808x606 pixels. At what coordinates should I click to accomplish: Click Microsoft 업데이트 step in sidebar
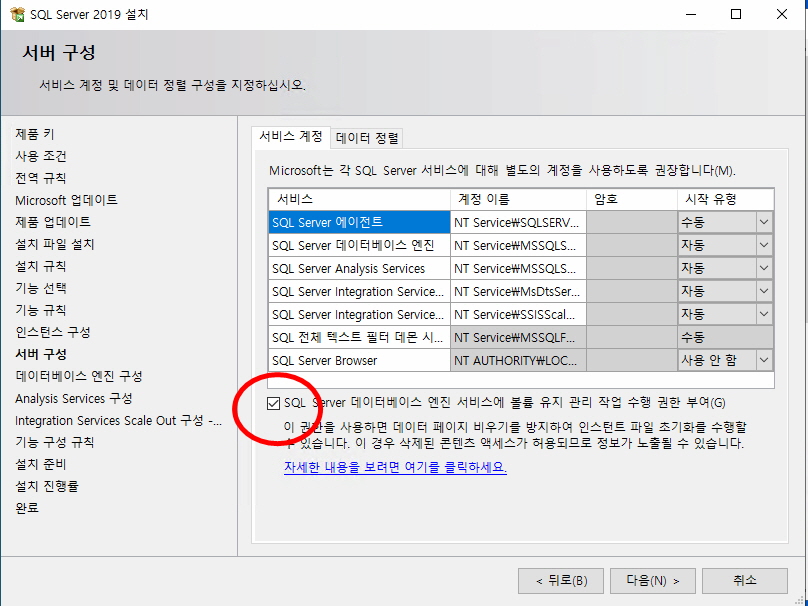(x=66, y=200)
